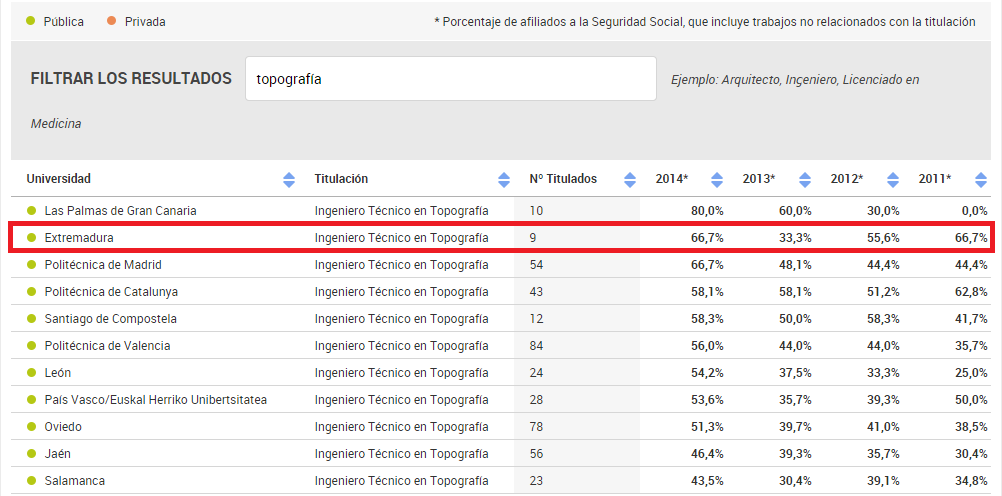Click the 2012* column header label

point(847,179)
